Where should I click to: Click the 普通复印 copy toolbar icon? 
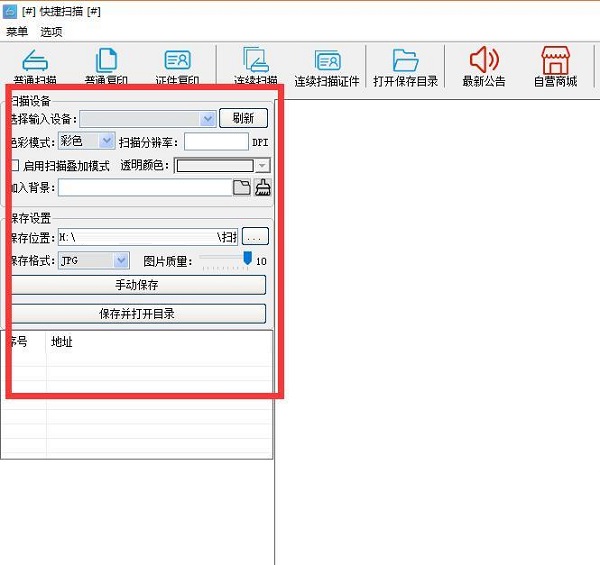tap(106, 60)
